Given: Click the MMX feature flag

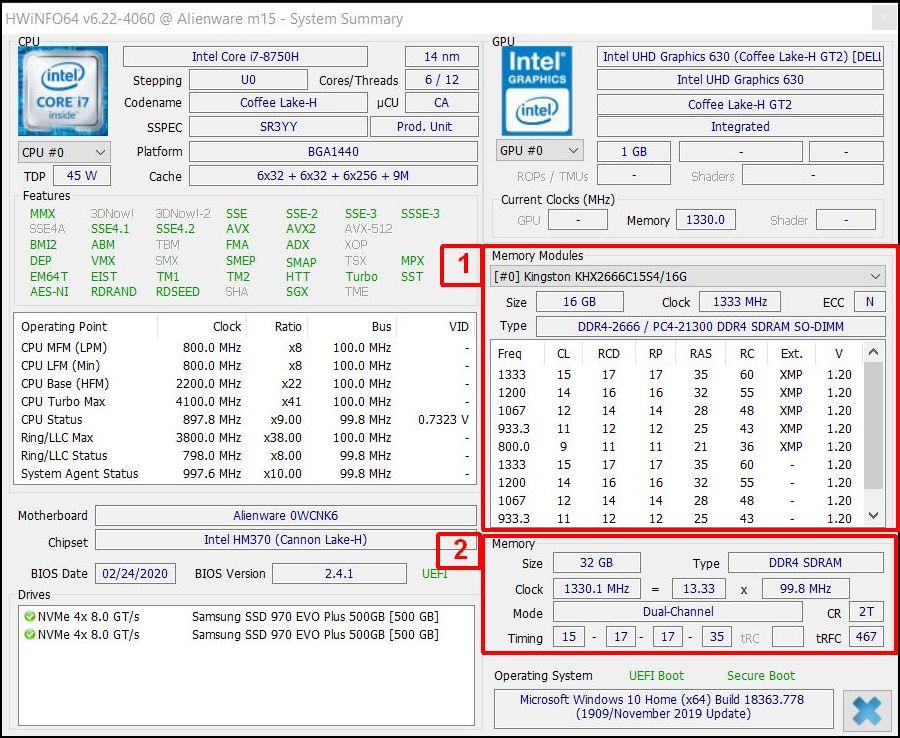Looking at the screenshot, I should pyautogui.click(x=42, y=214).
